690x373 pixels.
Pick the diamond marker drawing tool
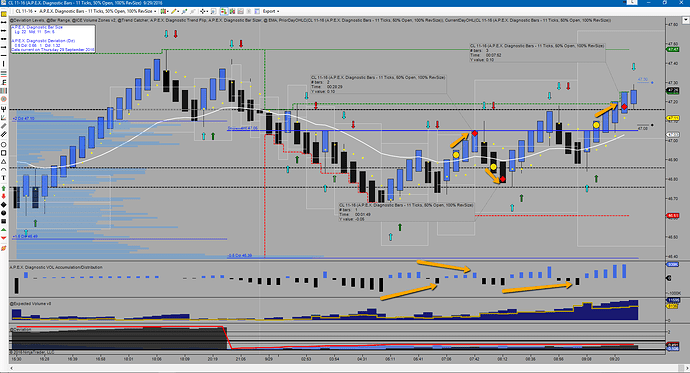[x=4, y=205]
